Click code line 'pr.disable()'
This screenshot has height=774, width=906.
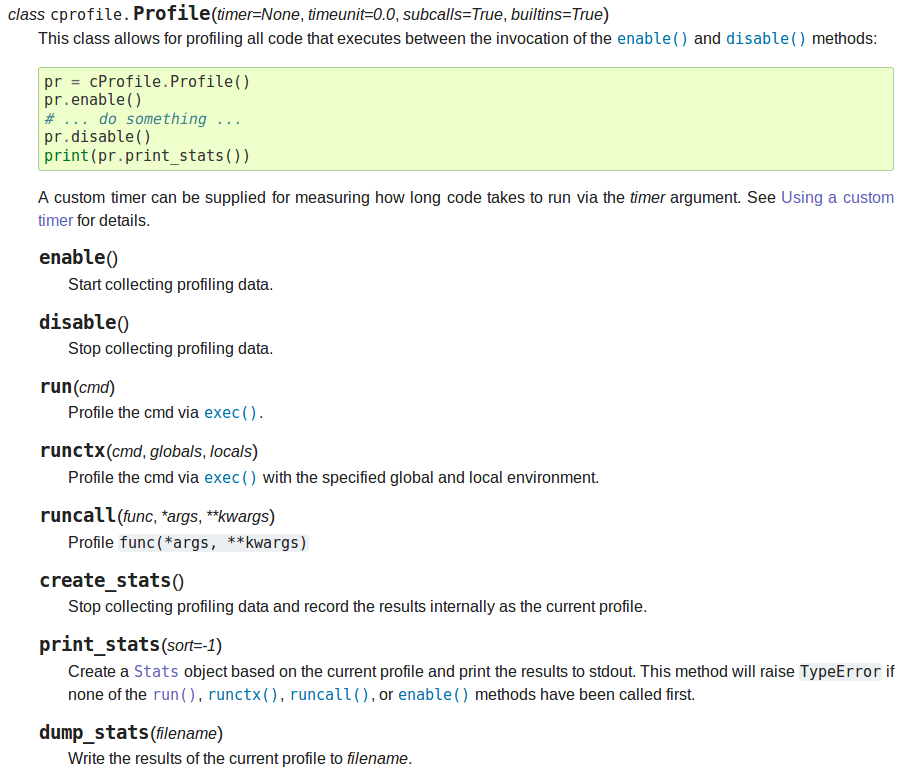coord(98,137)
